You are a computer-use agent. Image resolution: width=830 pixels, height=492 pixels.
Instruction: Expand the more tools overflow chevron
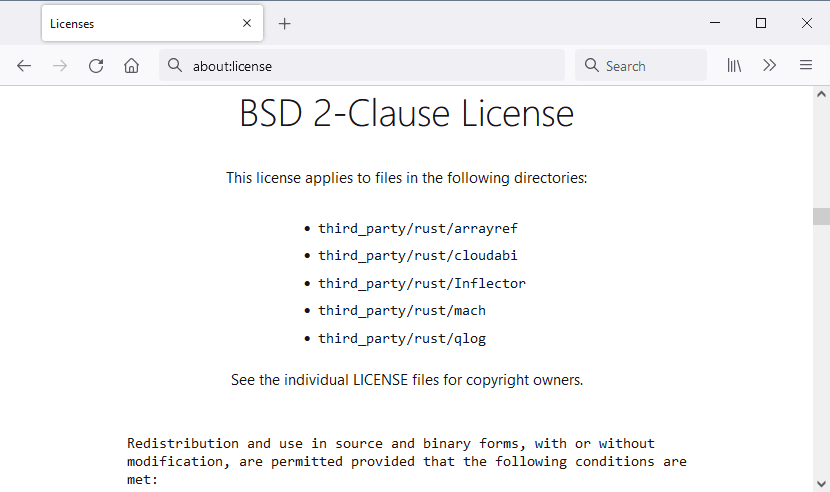pyautogui.click(x=769, y=66)
